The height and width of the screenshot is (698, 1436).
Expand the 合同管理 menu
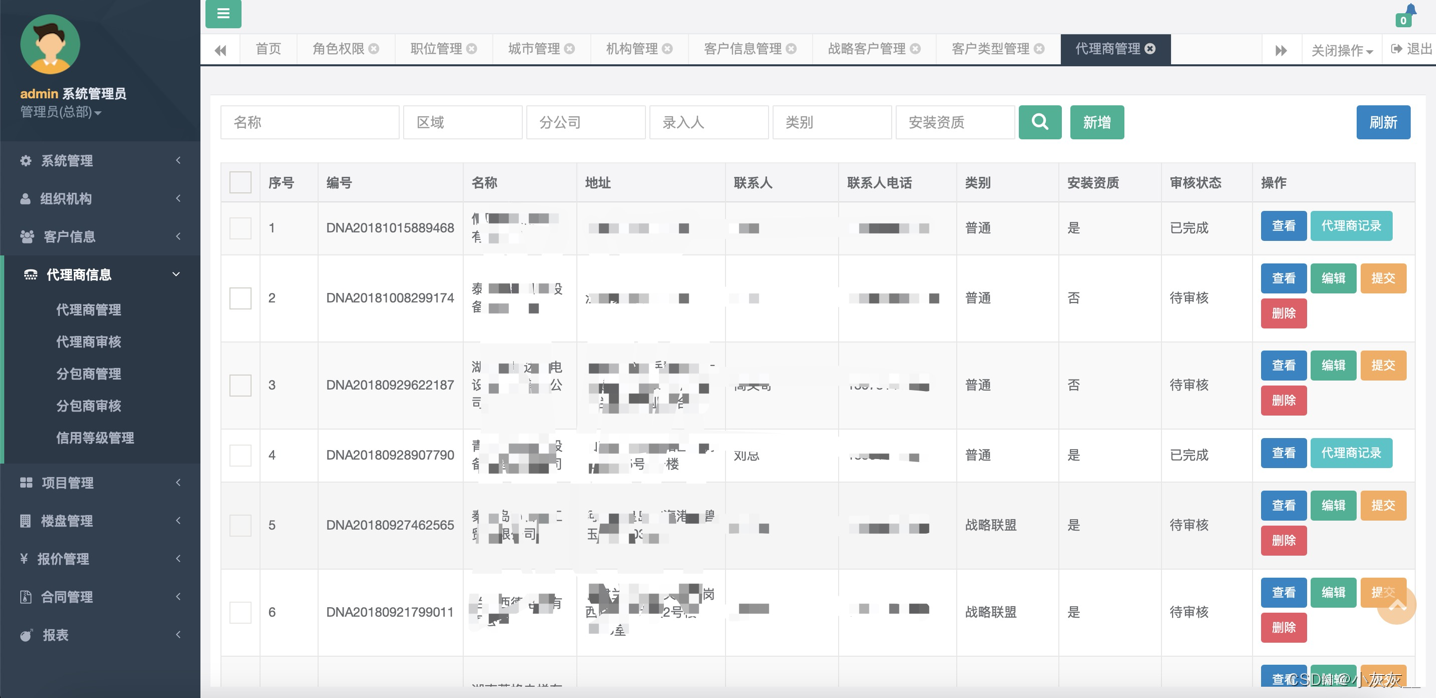pyautogui.click(x=100, y=596)
